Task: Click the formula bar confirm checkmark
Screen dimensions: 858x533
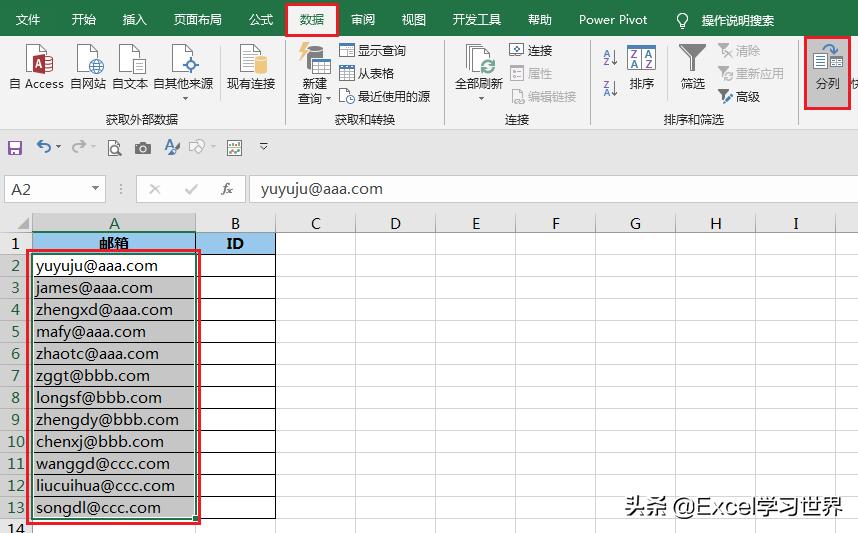Action: click(191, 189)
